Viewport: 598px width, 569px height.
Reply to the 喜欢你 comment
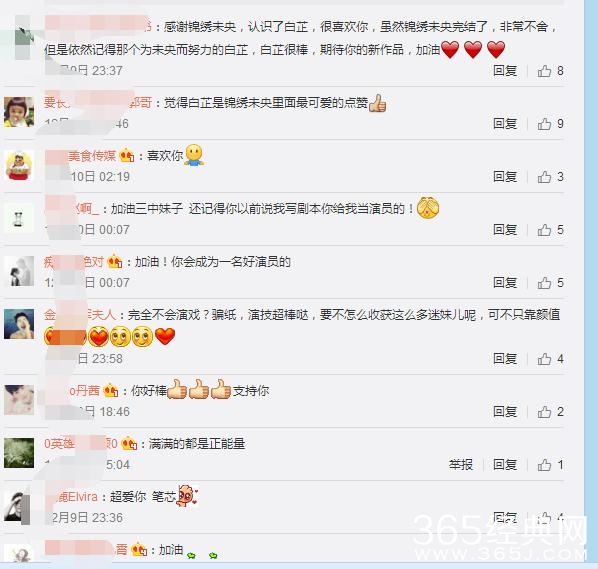click(x=505, y=177)
